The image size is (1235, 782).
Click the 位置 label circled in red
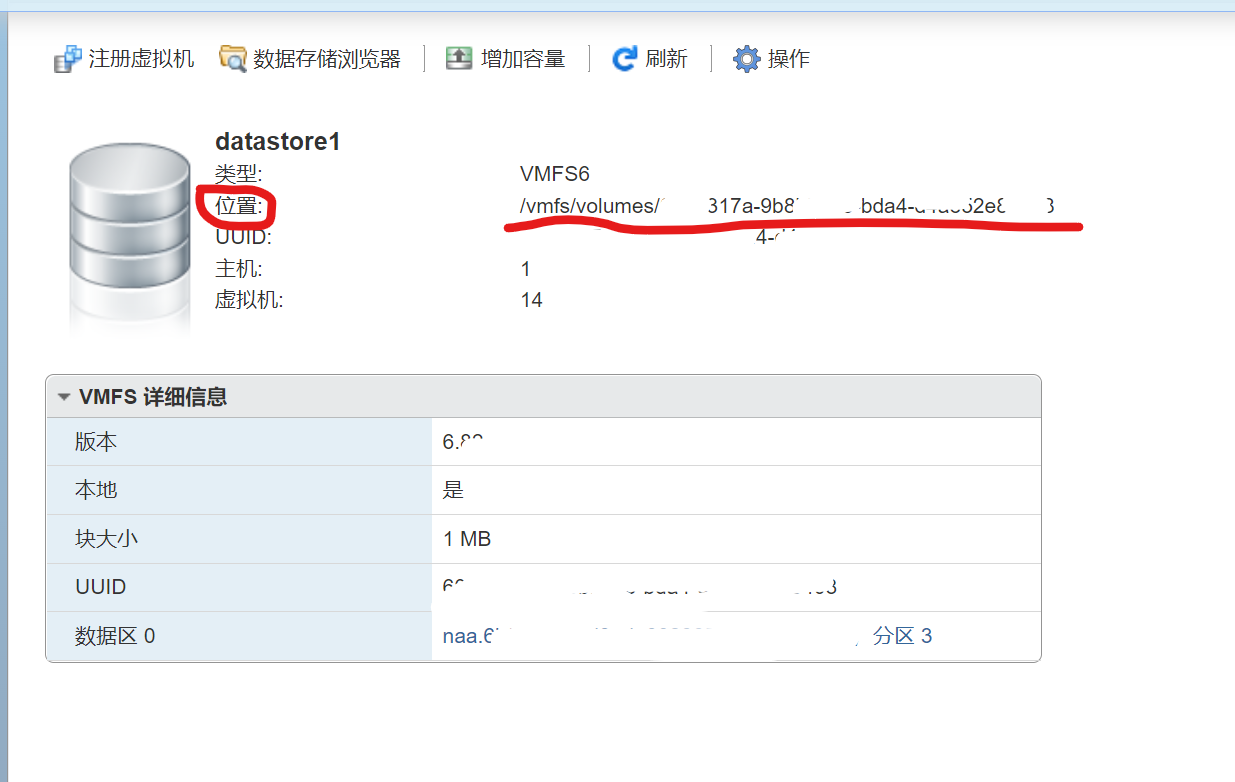pos(238,207)
